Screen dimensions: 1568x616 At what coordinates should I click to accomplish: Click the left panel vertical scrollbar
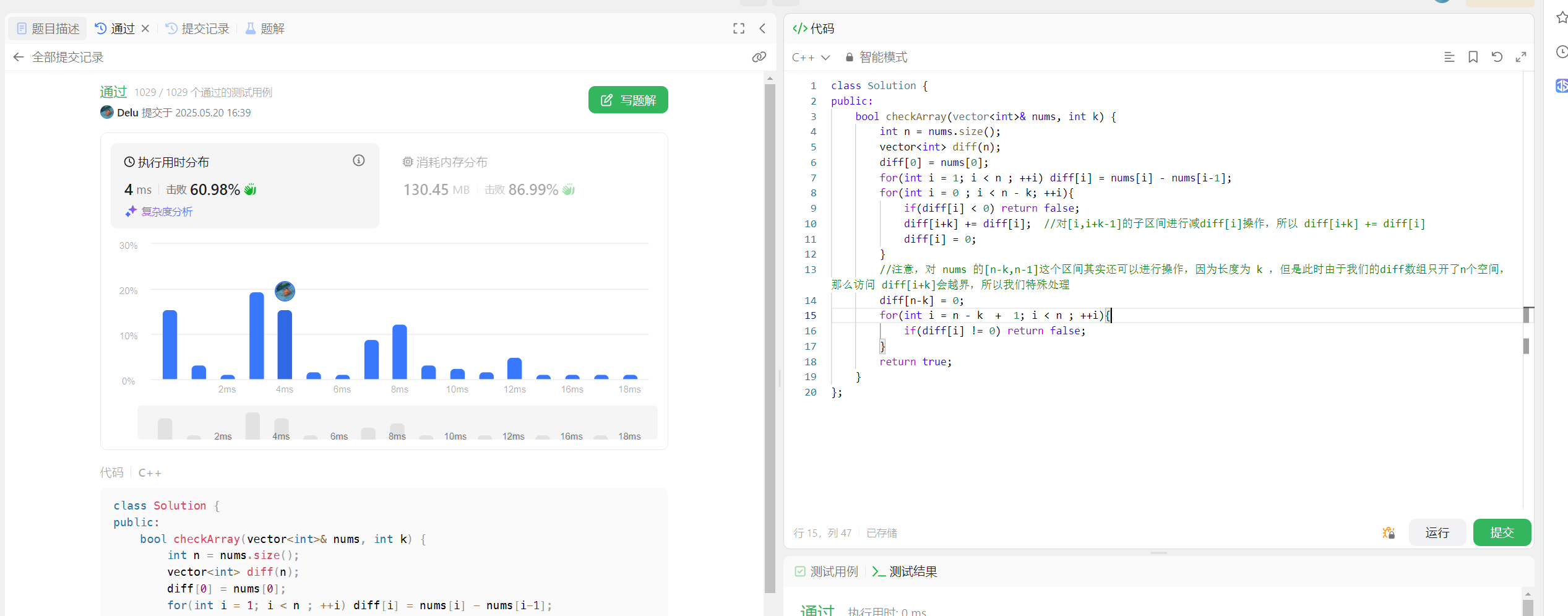point(770,338)
